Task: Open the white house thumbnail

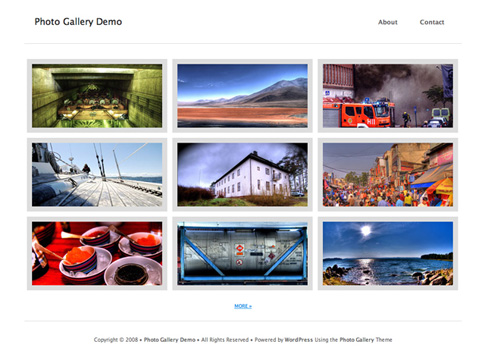Action: pos(242,175)
